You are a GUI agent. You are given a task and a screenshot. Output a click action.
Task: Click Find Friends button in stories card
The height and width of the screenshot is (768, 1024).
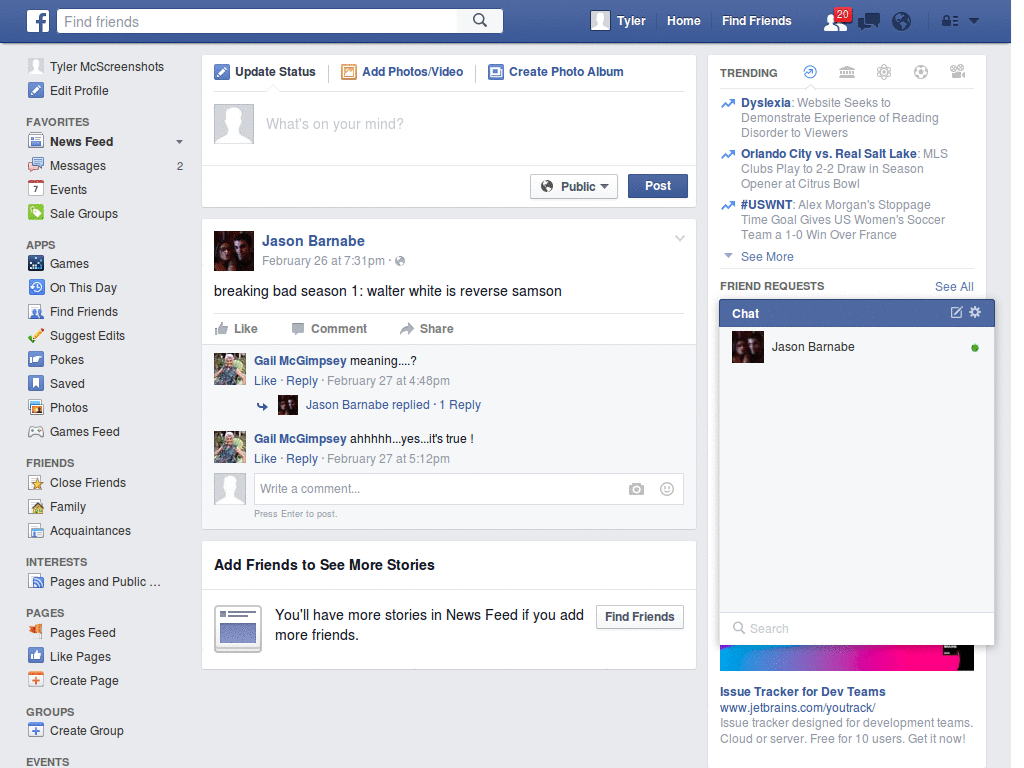639,616
